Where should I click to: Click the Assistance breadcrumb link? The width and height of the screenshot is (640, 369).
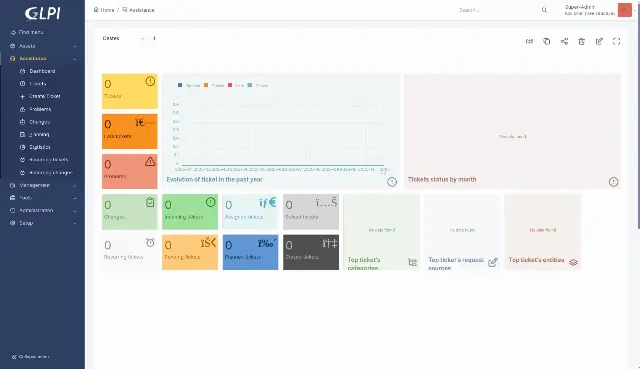point(138,10)
